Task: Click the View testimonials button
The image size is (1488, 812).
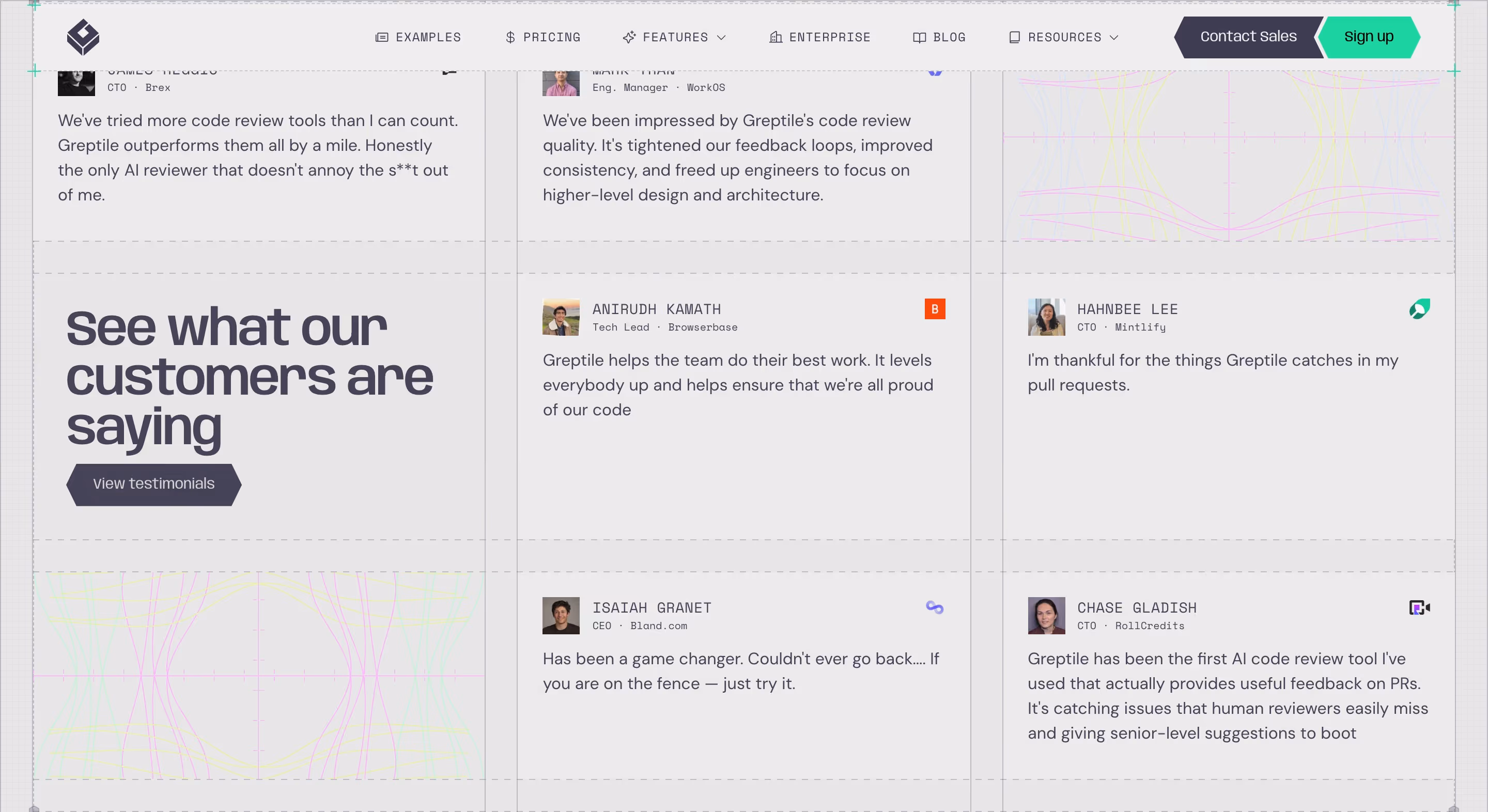Action: (x=153, y=485)
